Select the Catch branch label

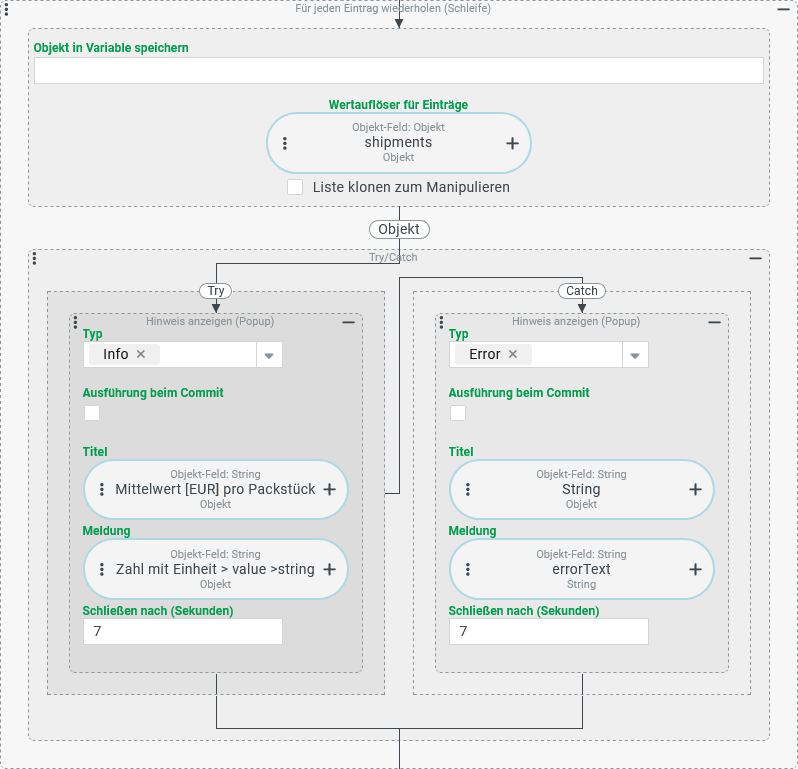pos(582,291)
